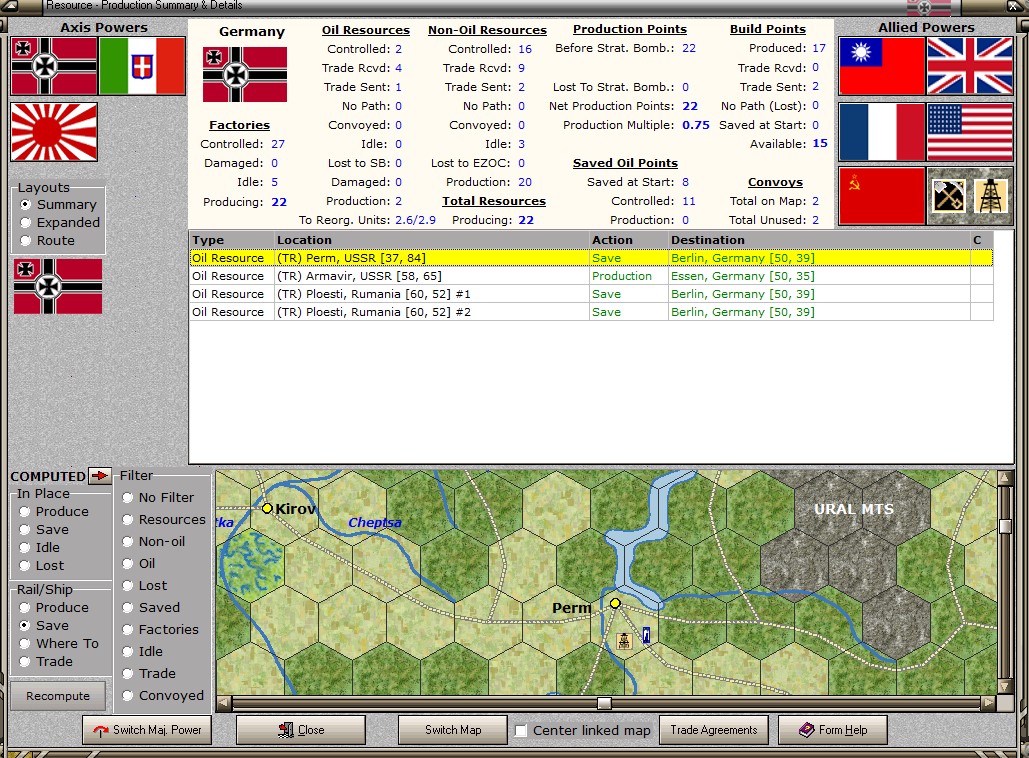Choose the Summary layout
The width and height of the screenshot is (1029, 758).
click(x=58, y=205)
